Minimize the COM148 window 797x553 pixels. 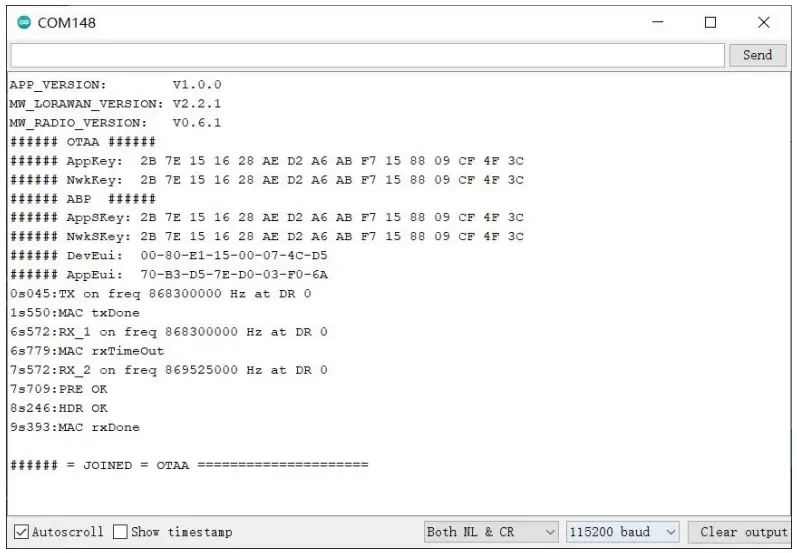point(658,22)
